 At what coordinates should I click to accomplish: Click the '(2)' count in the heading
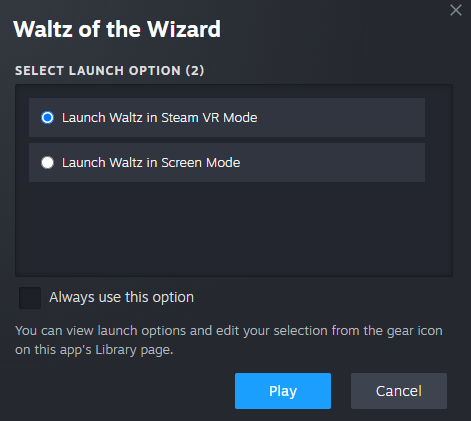[195, 70]
